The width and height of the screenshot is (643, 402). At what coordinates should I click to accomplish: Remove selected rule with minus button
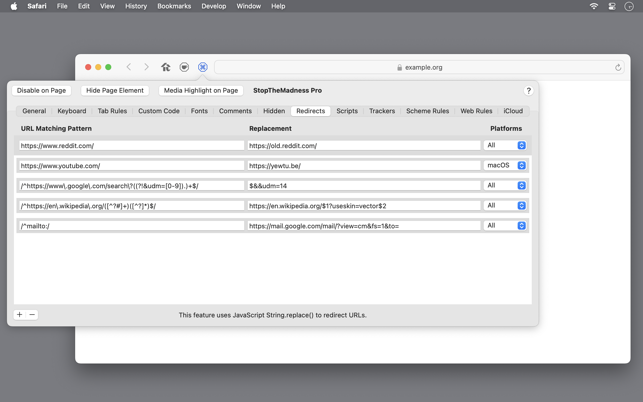pyautogui.click(x=32, y=315)
